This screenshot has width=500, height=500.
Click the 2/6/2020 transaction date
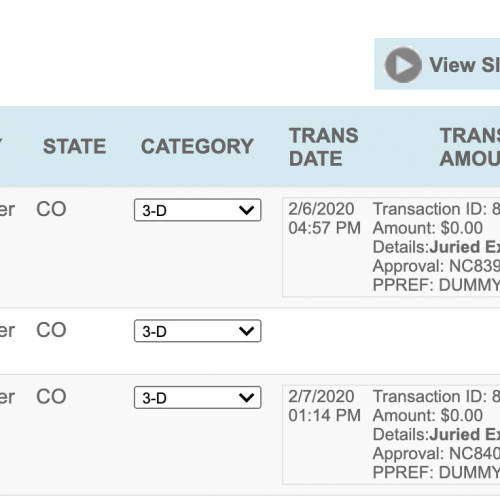[x=321, y=209]
